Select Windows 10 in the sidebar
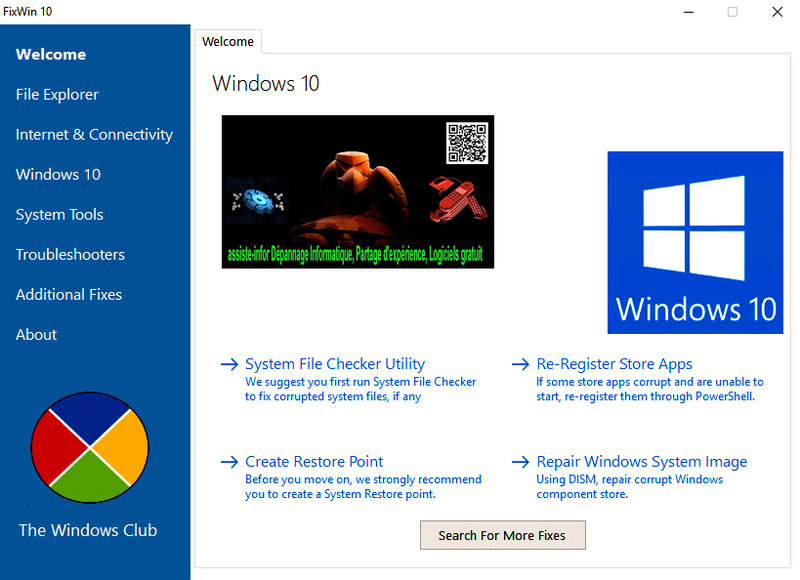This screenshot has width=800, height=580. pos(58,174)
